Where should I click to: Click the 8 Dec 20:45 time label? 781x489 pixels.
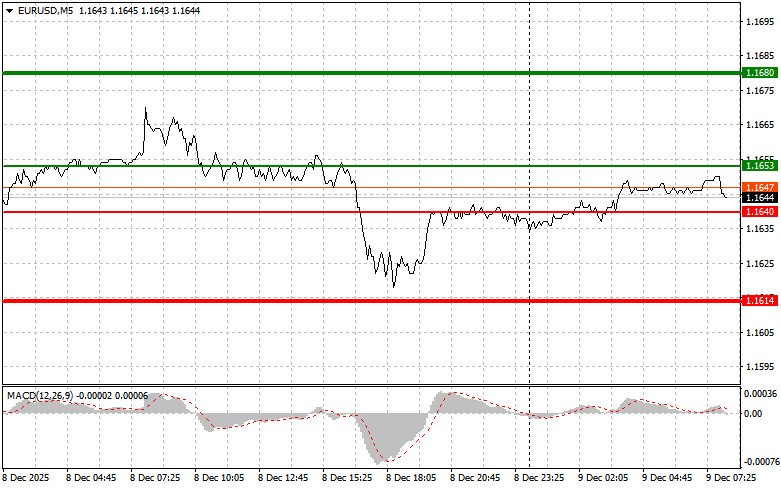[x=475, y=478]
